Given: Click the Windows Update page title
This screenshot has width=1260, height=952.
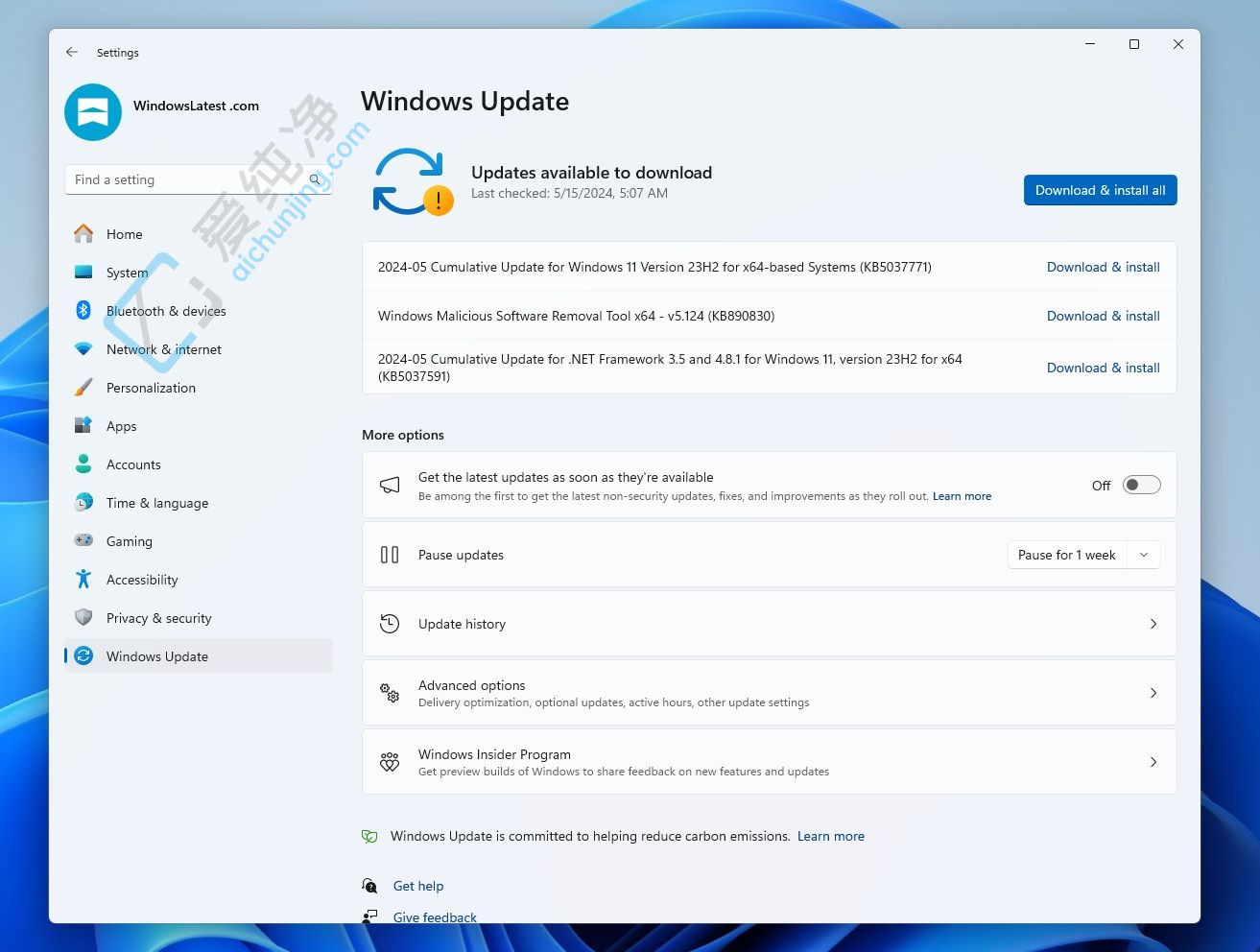Looking at the screenshot, I should [x=465, y=101].
